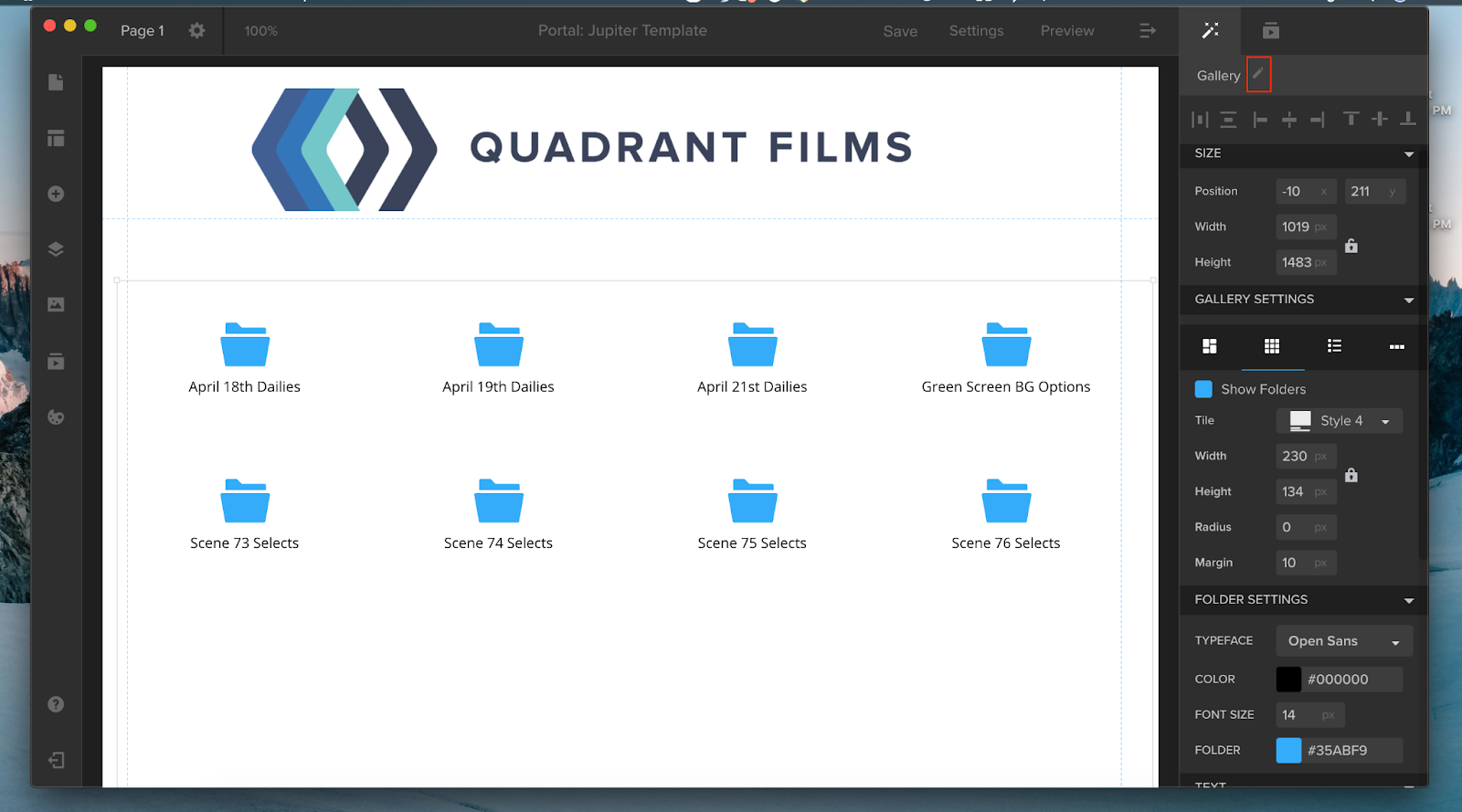Viewport: 1462px width, 812px height.
Task: Toggle the size aspect ratio lock
Action: (1351, 245)
